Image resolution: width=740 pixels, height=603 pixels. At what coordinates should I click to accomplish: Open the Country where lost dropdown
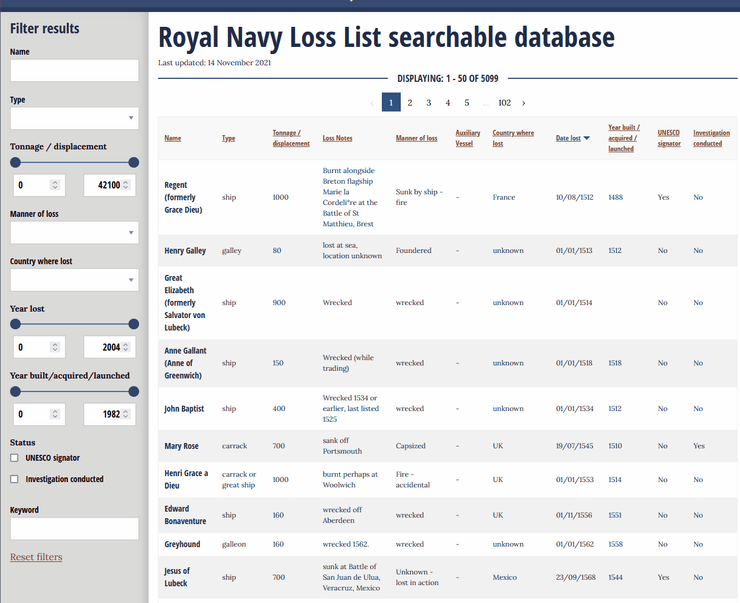[x=74, y=281]
